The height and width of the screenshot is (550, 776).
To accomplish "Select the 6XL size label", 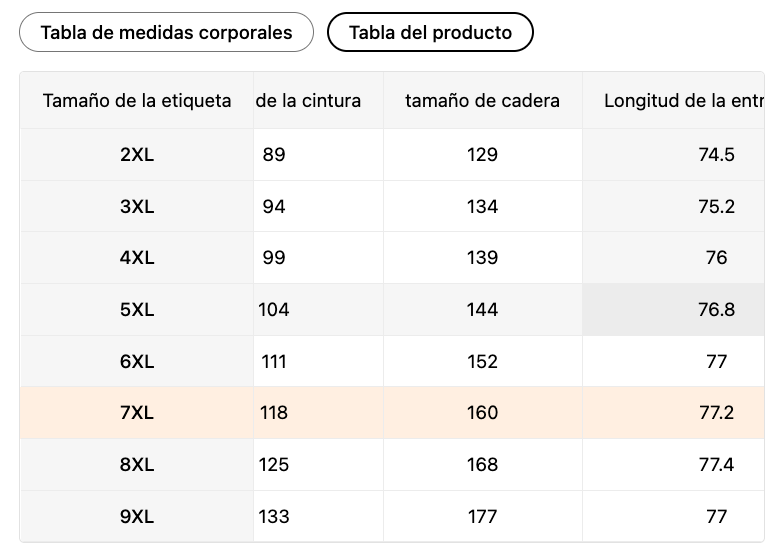I will click(137, 361).
